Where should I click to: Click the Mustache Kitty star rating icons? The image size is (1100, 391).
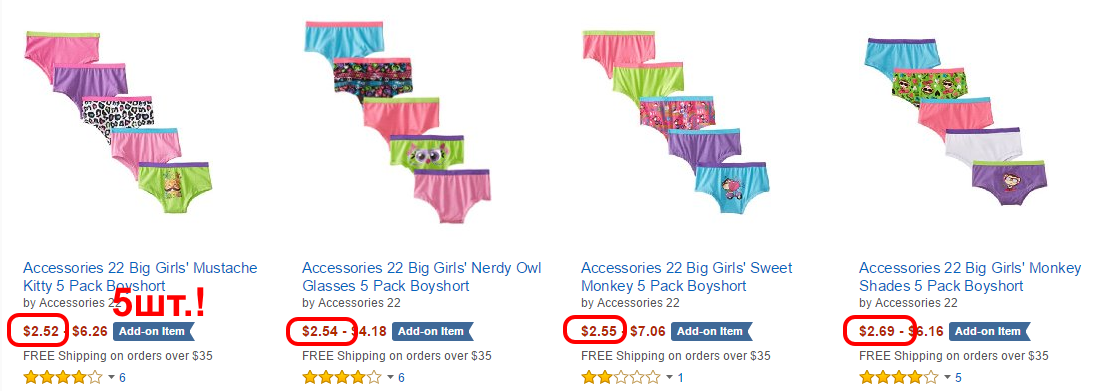pos(63,378)
